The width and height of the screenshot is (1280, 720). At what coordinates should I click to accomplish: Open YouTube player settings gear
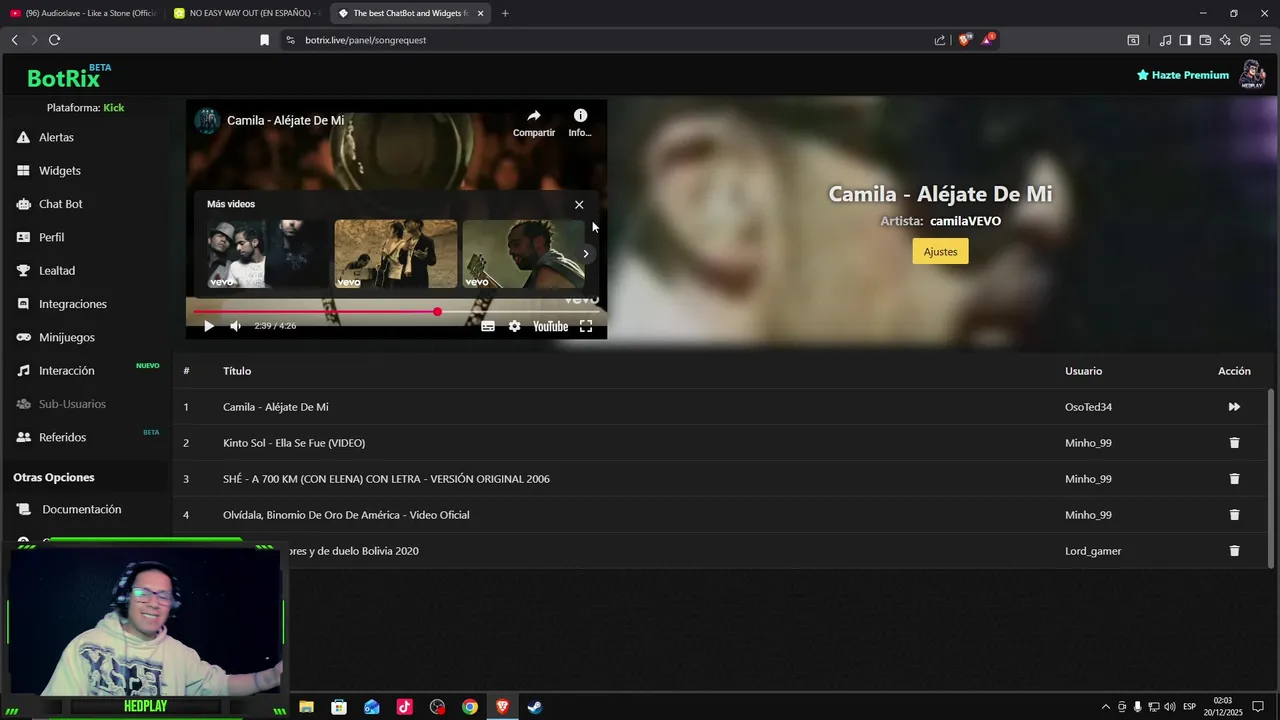click(514, 326)
